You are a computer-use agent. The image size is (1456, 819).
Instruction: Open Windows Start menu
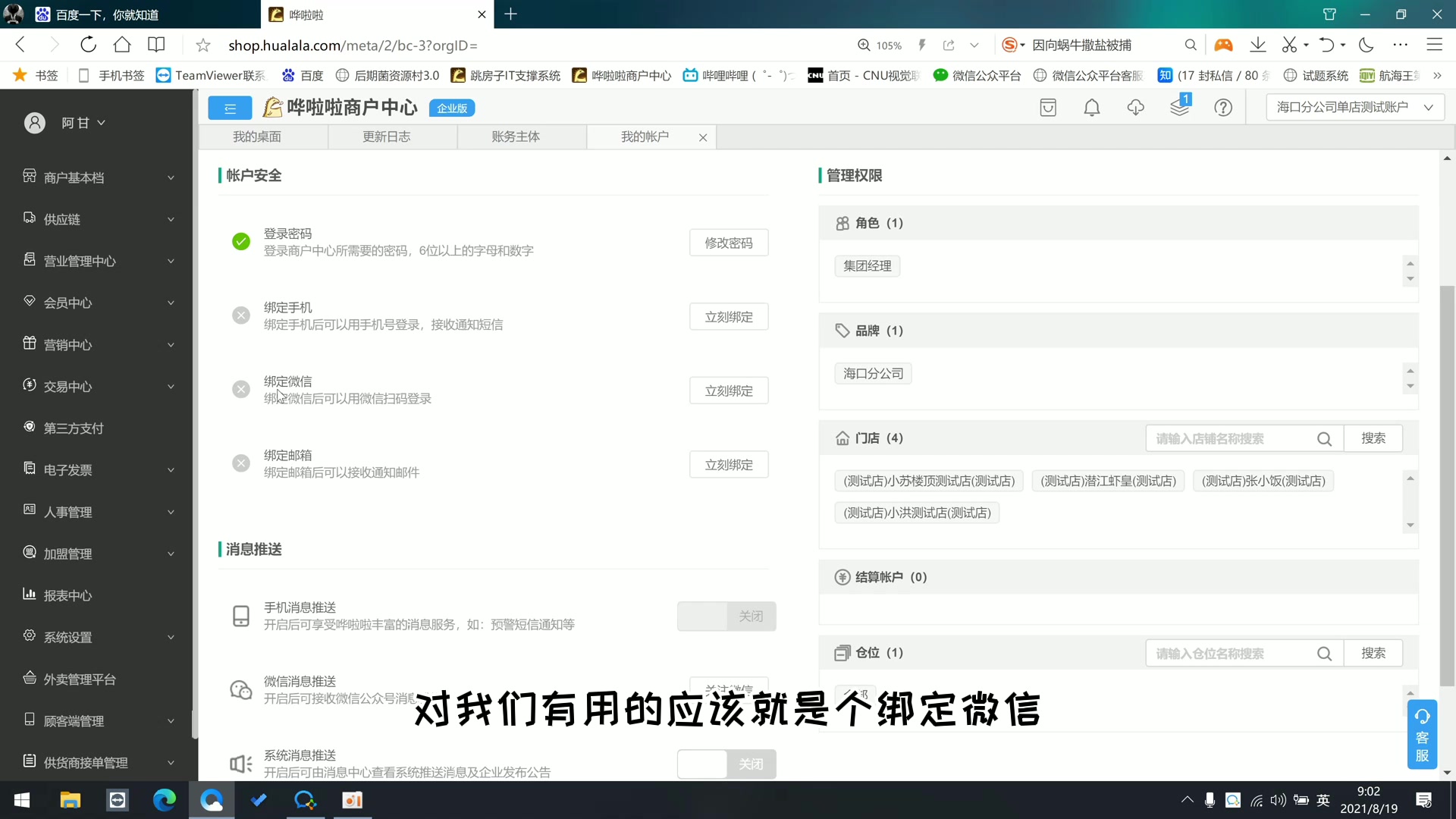point(21,800)
